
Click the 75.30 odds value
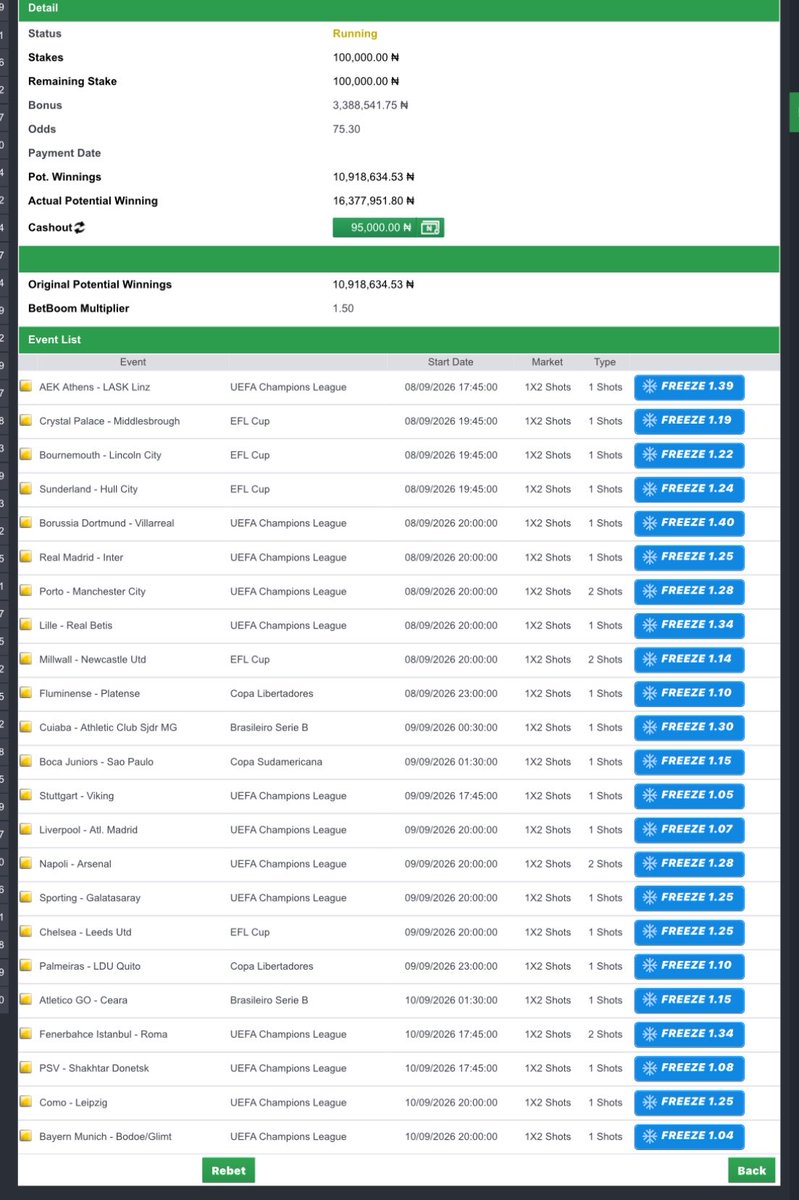pos(346,129)
